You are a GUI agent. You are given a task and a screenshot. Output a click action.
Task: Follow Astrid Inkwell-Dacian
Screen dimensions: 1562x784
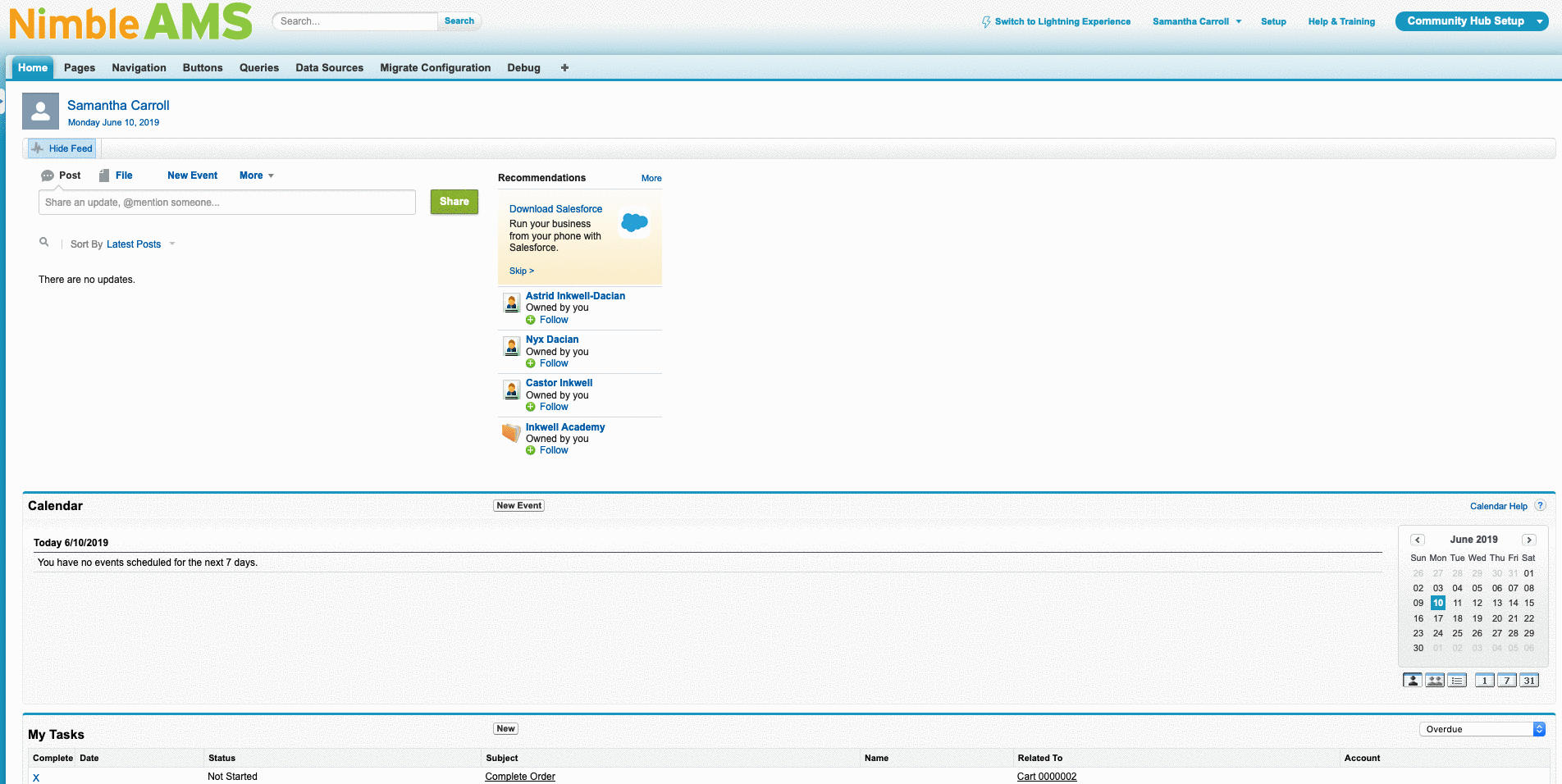(553, 320)
